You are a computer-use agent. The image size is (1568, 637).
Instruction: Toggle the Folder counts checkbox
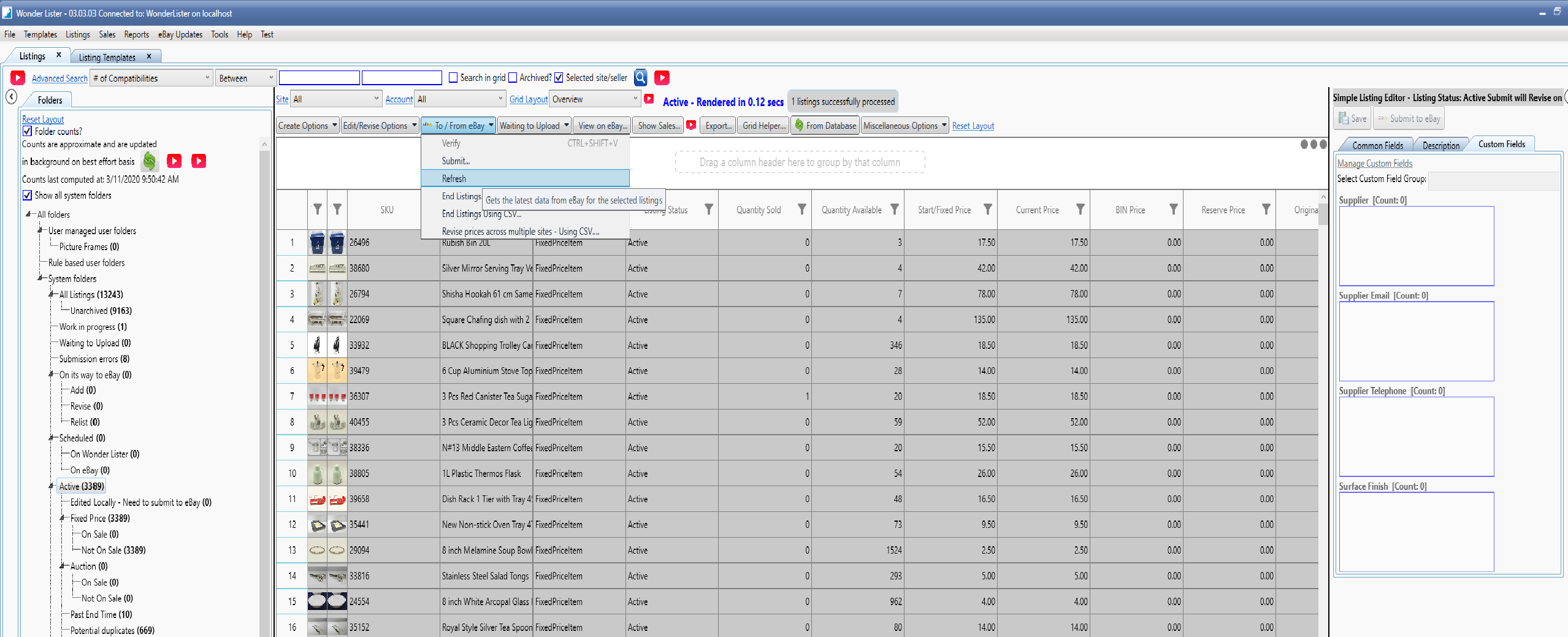point(27,131)
